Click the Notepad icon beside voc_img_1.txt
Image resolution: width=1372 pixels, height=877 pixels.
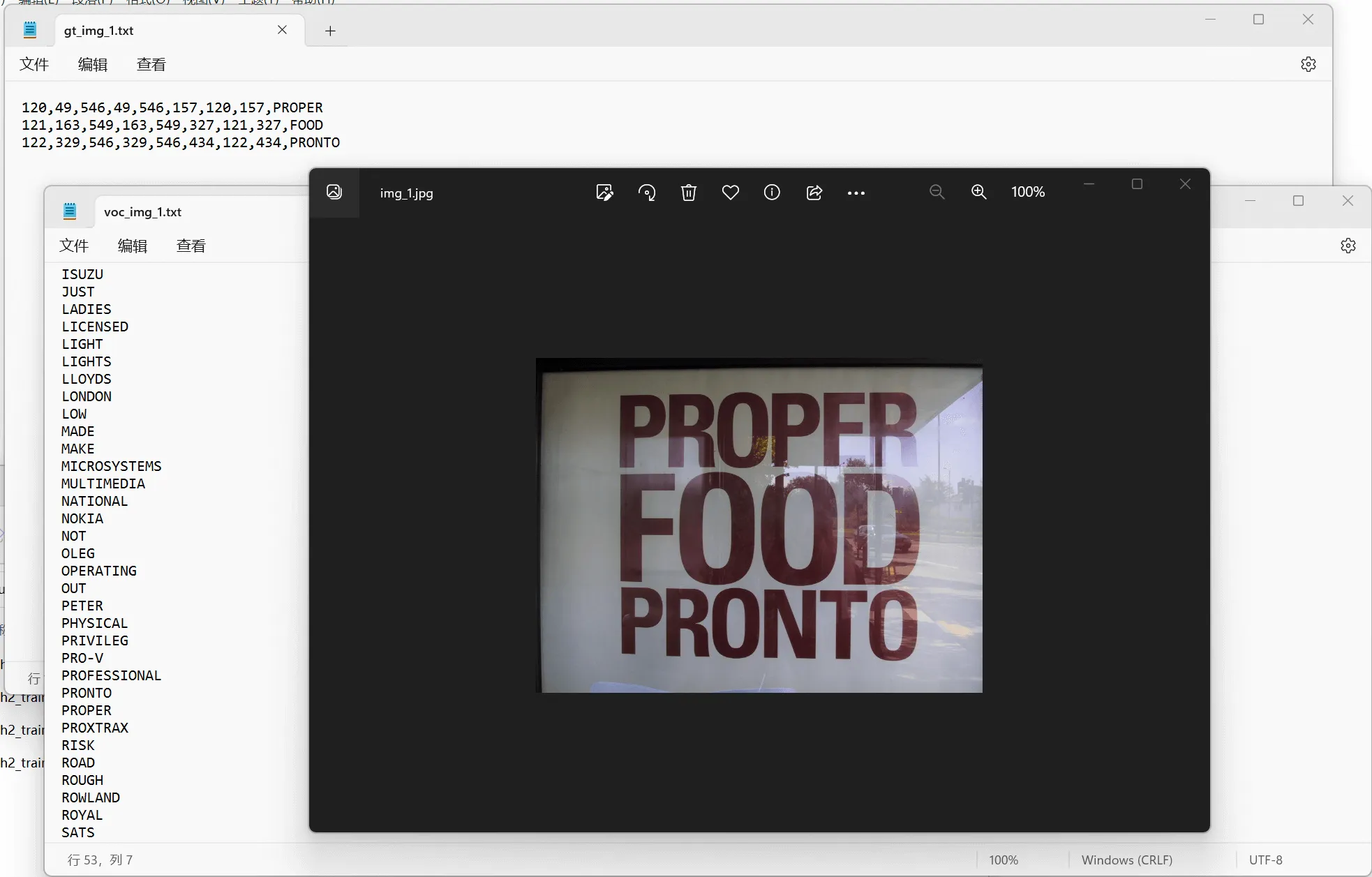tap(70, 211)
